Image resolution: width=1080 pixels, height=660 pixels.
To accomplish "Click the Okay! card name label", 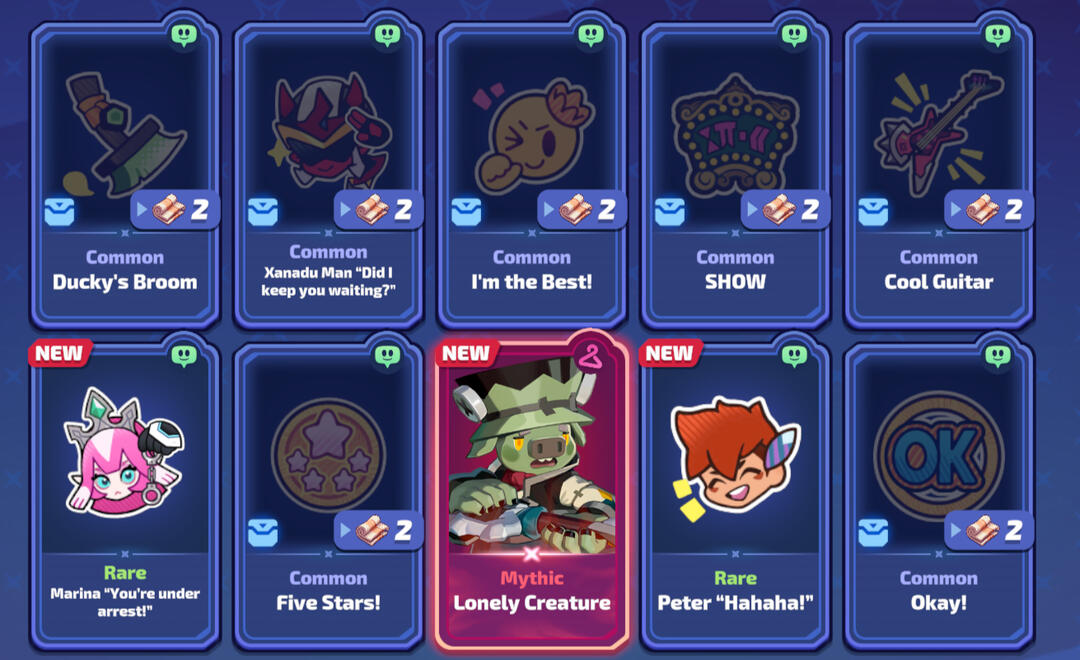I will 938,603.
